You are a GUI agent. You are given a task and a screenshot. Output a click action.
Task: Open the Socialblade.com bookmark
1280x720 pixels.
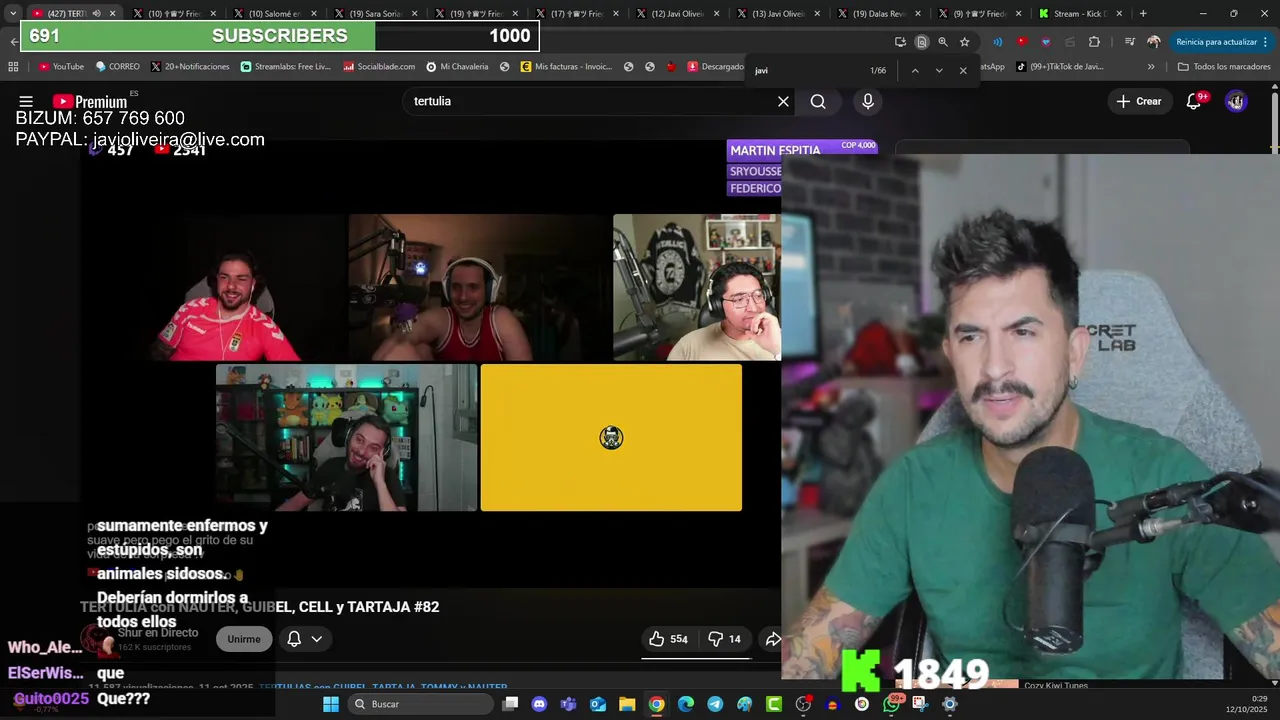point(379,67)
